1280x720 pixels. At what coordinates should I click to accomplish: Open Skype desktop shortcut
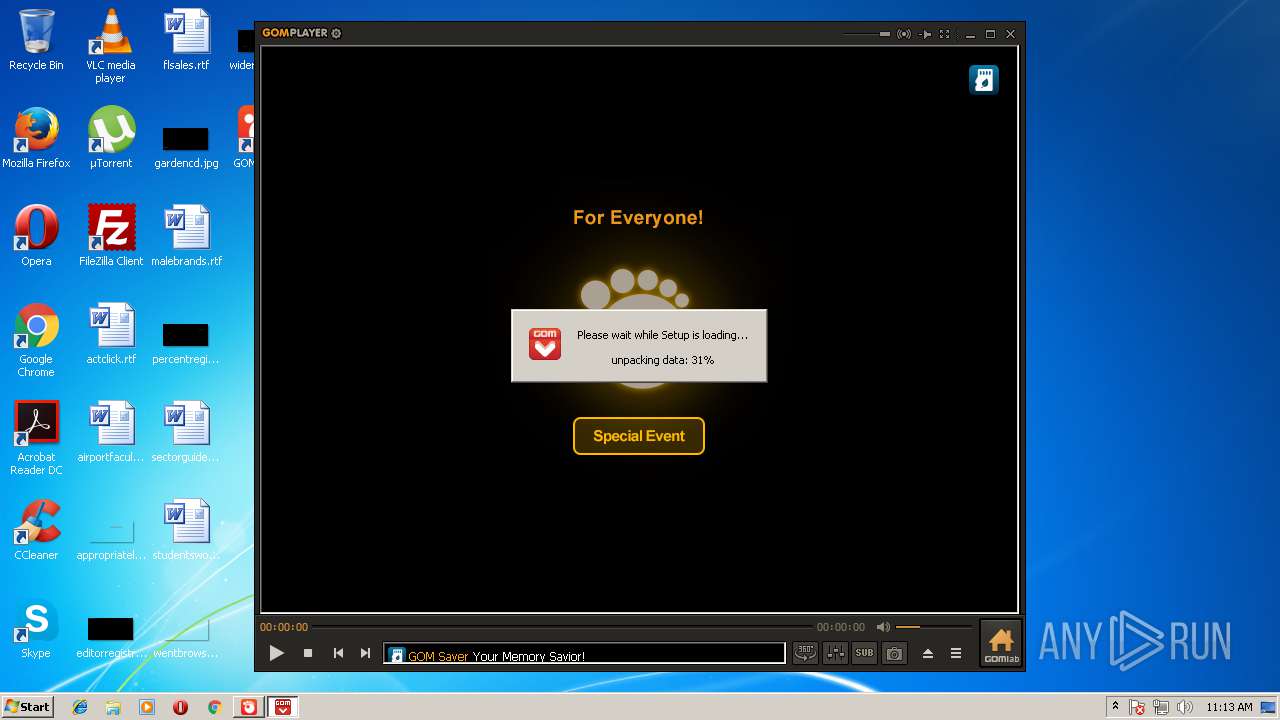(36, 628)
